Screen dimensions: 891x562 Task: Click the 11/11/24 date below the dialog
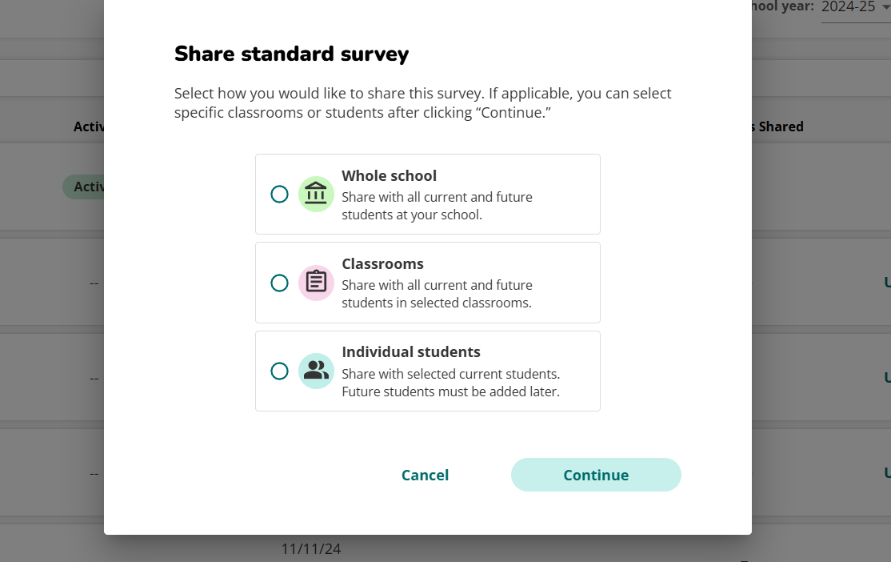click(x=311, y=549)
